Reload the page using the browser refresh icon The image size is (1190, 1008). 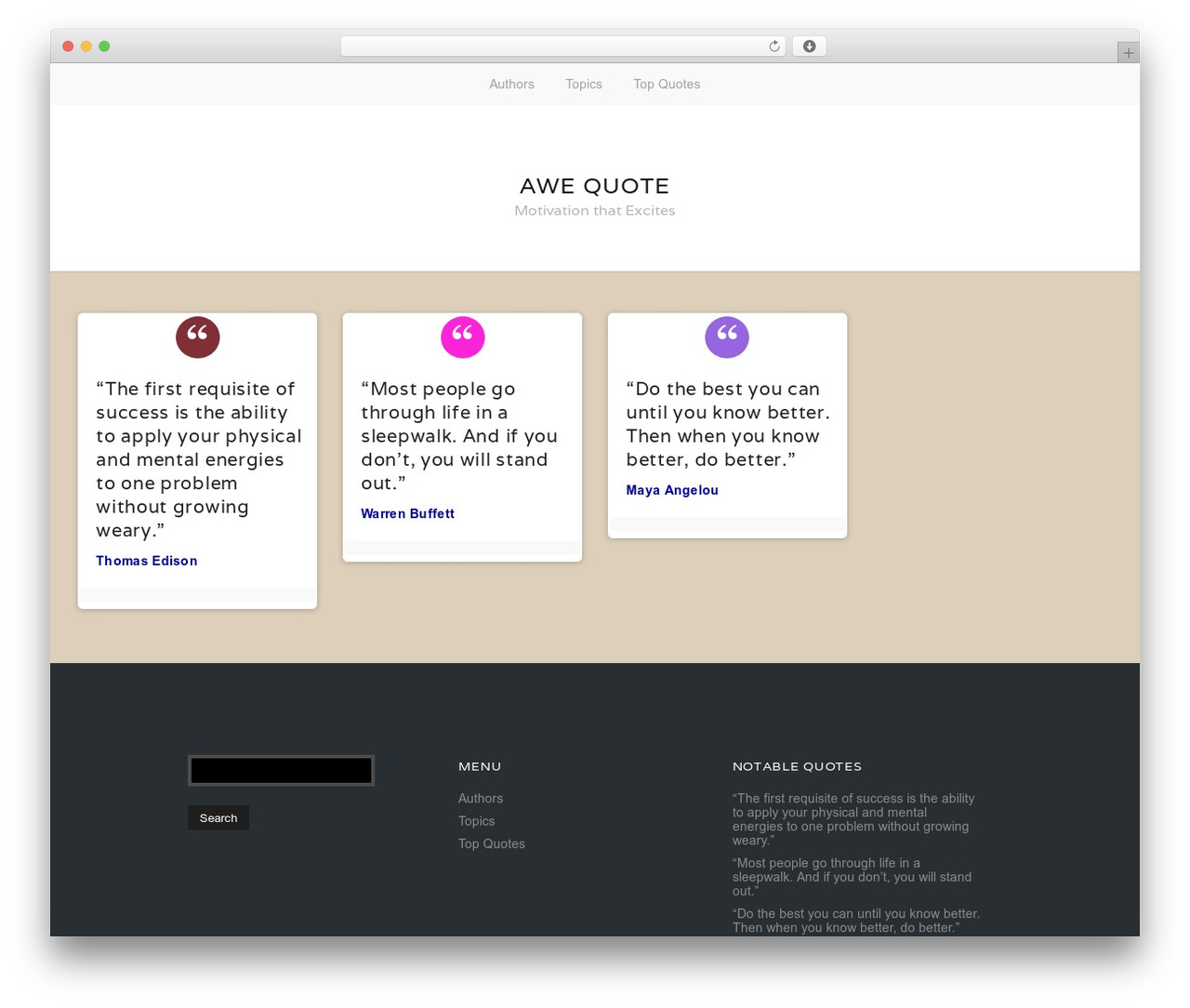[773, 46]
